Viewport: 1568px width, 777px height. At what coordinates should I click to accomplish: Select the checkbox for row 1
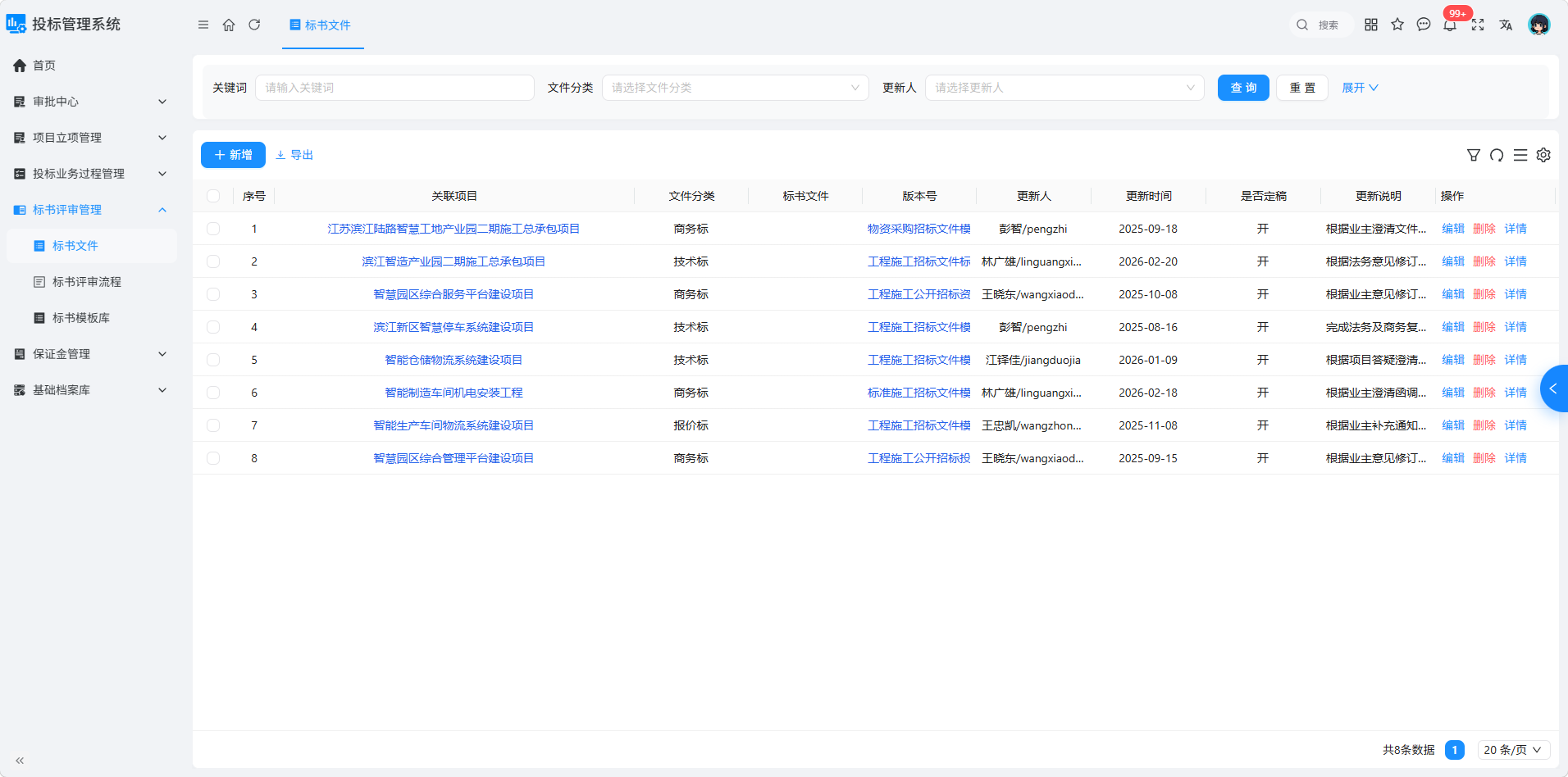(213, 229)
